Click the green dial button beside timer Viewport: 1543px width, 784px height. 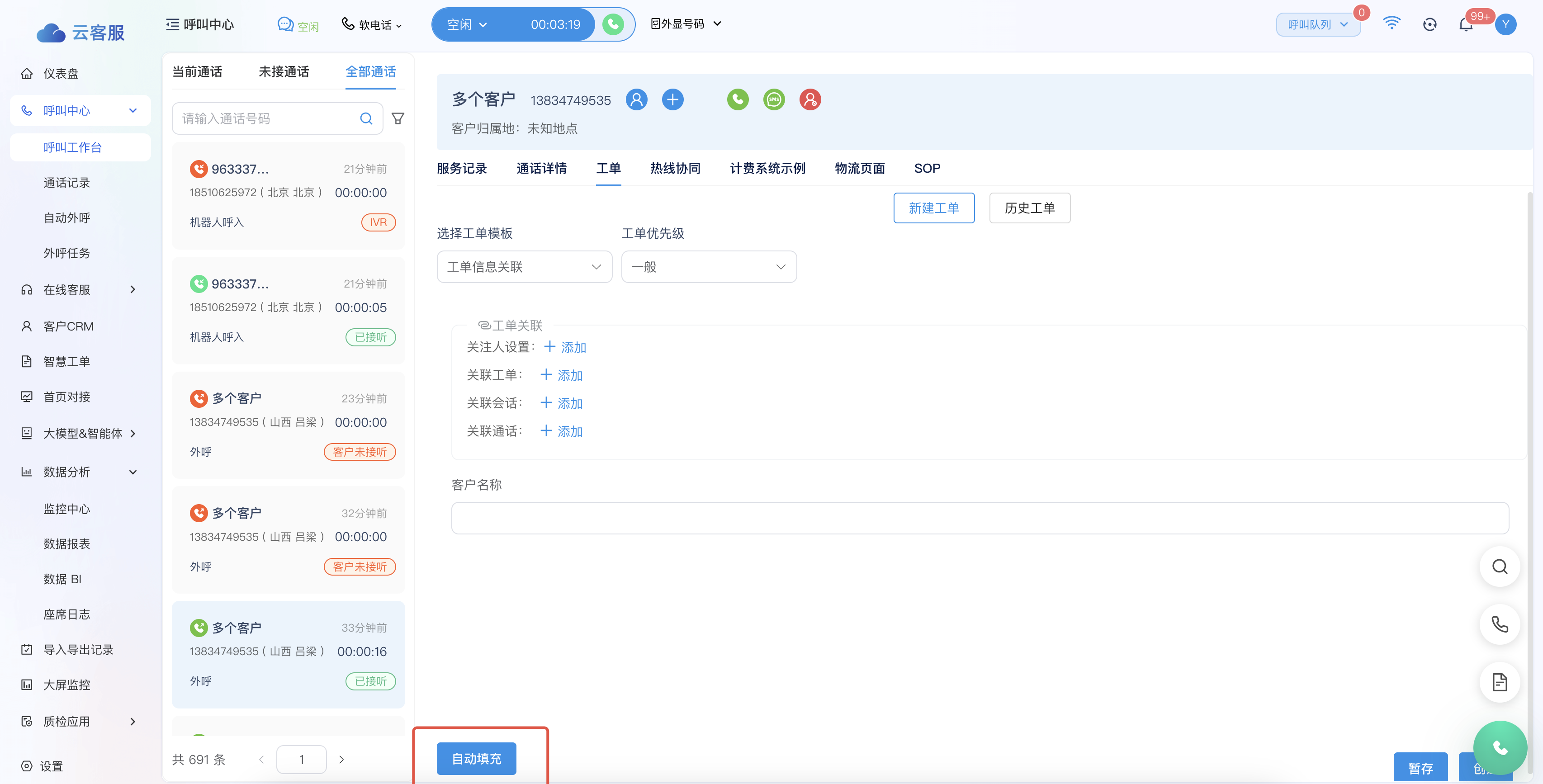point(613,24)
